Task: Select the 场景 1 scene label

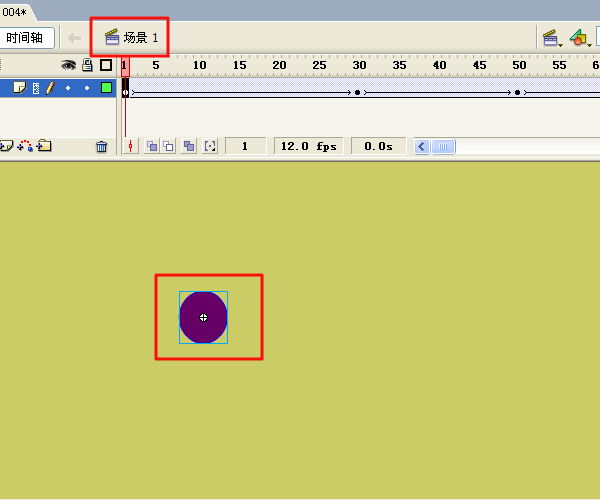Action: point(131,37)
